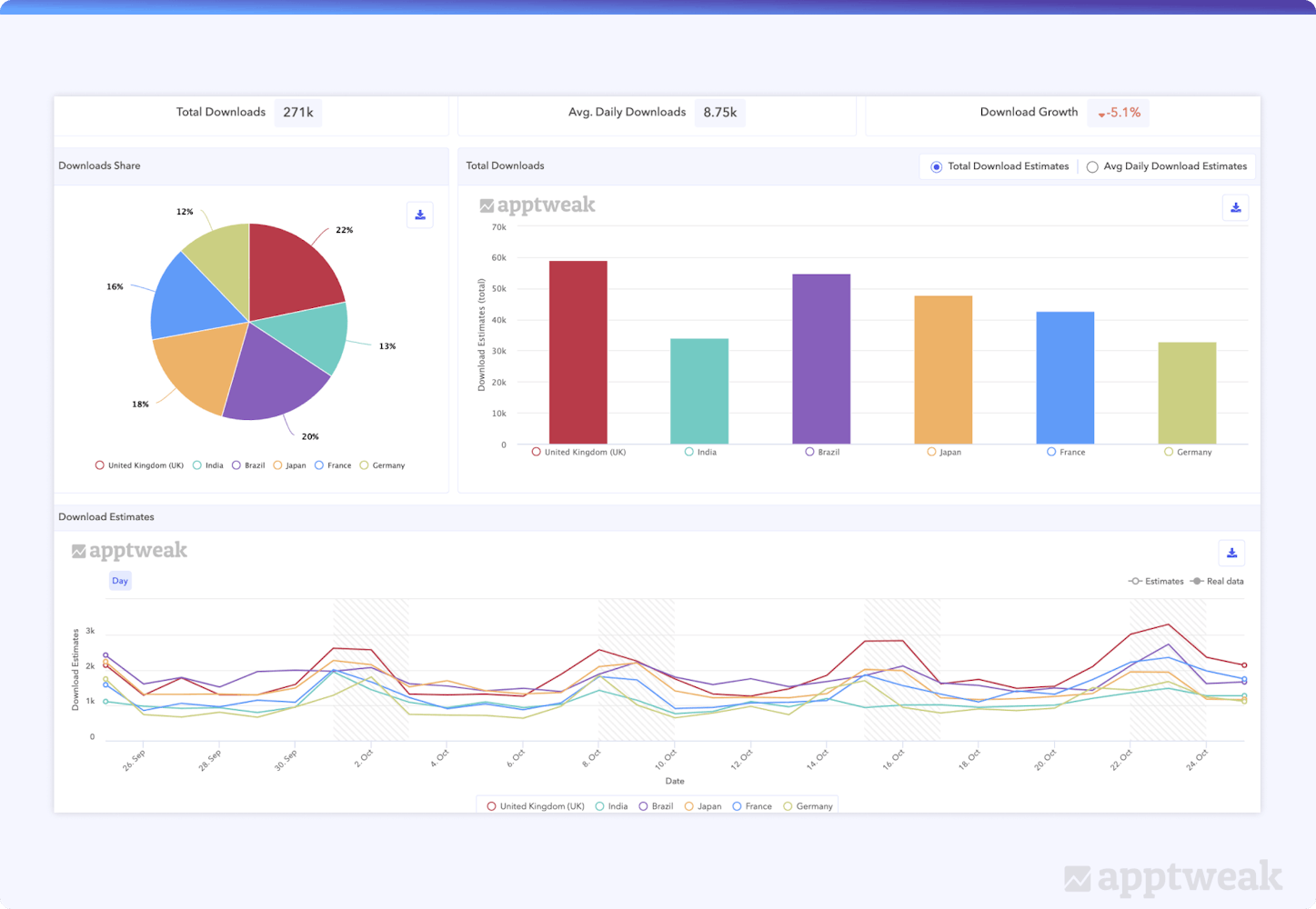Hide Brazil series in line chart legend

pyautogui.click(x=657, y=806)
